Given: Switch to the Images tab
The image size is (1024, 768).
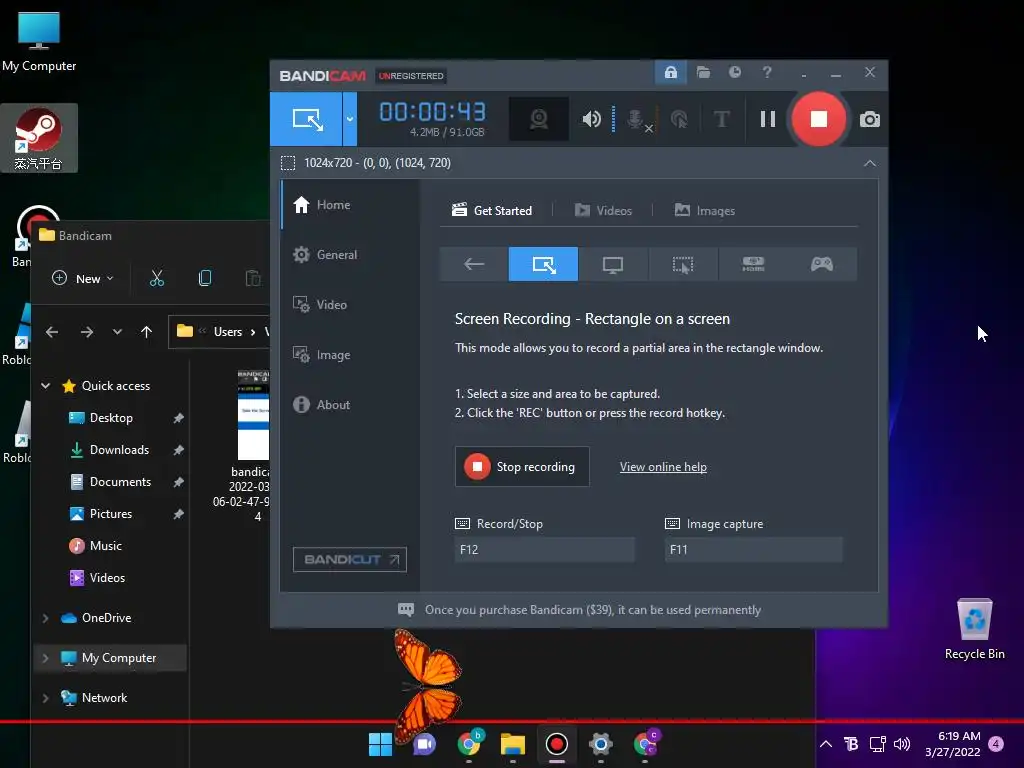Looking at the screenshot, I should [705, 210].
